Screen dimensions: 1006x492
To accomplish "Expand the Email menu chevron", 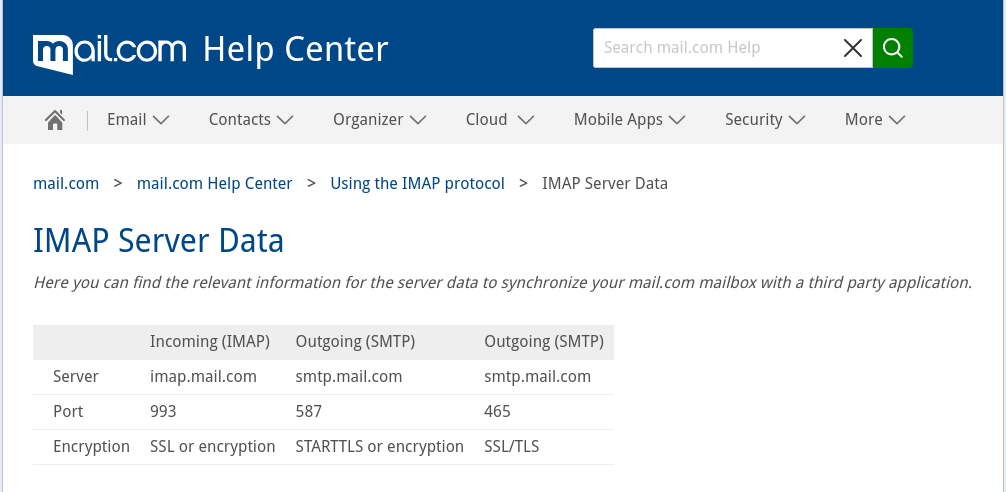I will coord(161,120).
